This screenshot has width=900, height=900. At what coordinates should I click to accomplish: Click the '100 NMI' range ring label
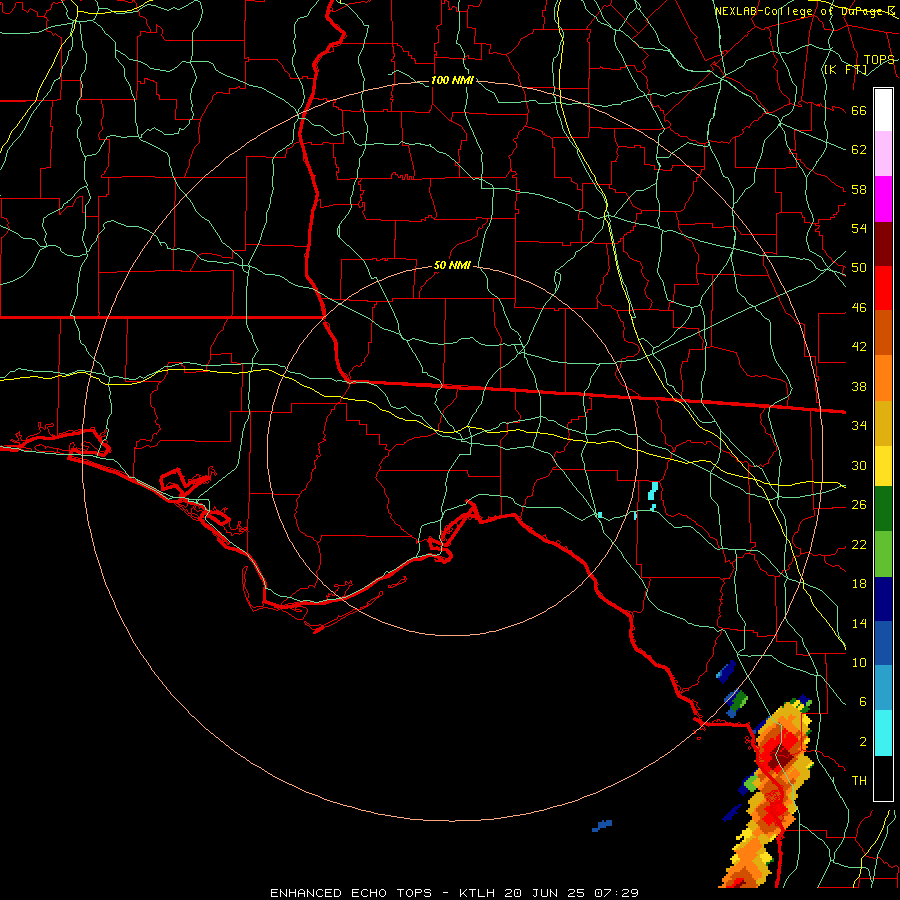pos(452,80)
